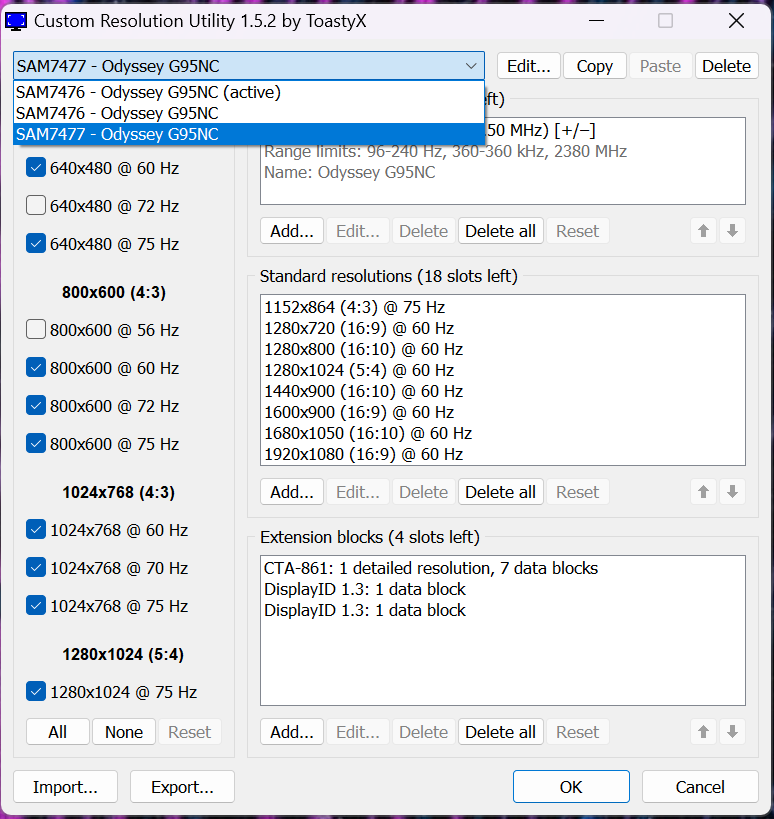
Task: Move detailed resolution up with arrow icon
Action: click(703, 231)
